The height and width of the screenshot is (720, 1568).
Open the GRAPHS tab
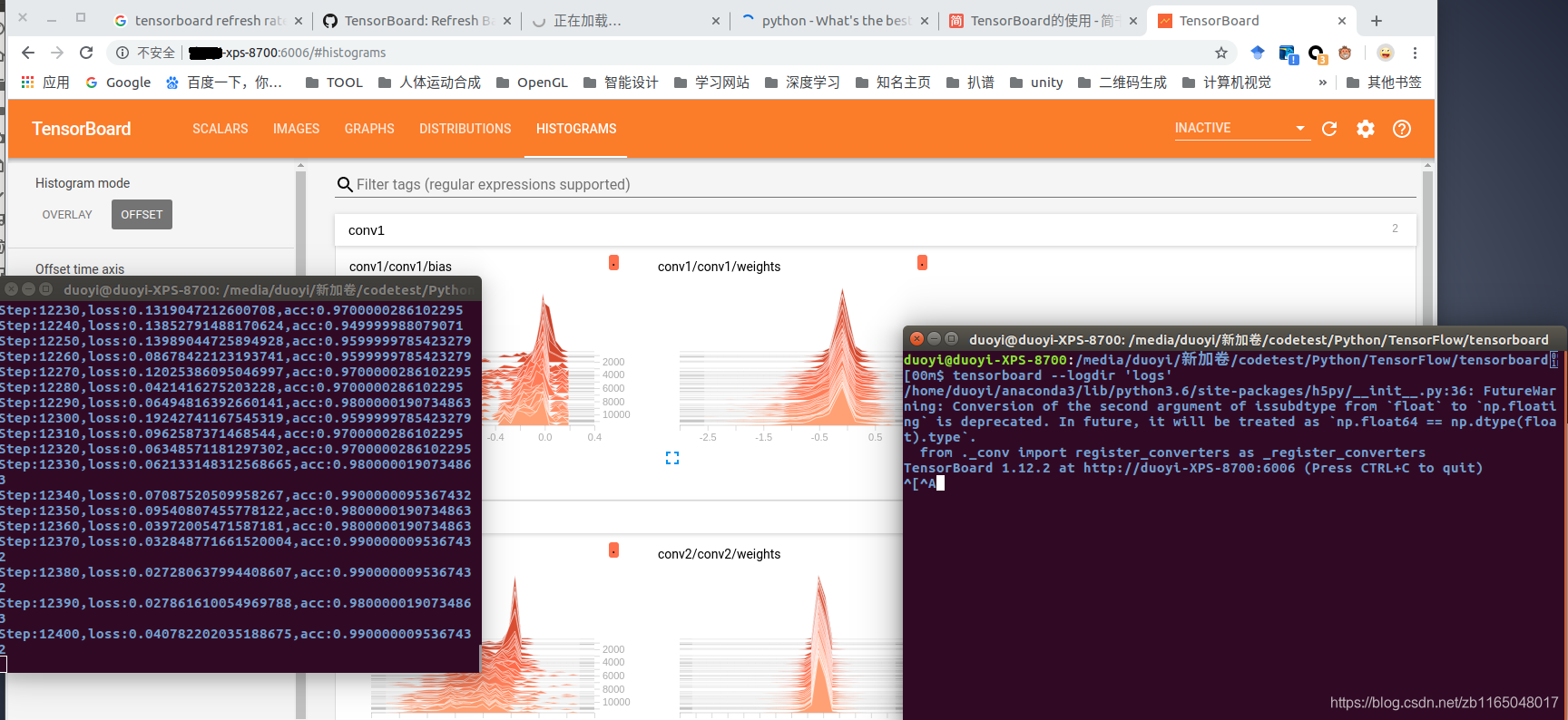(369, 129)
